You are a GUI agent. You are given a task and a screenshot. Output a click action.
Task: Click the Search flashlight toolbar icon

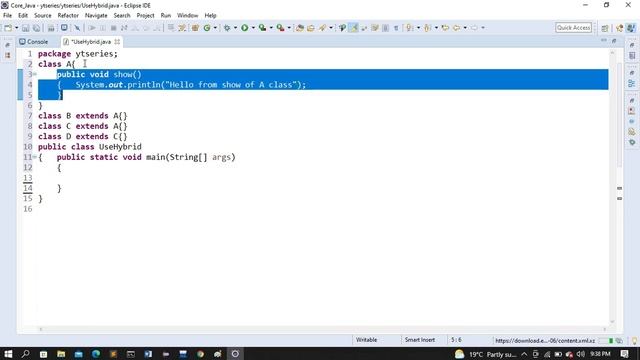click(323, 28)
